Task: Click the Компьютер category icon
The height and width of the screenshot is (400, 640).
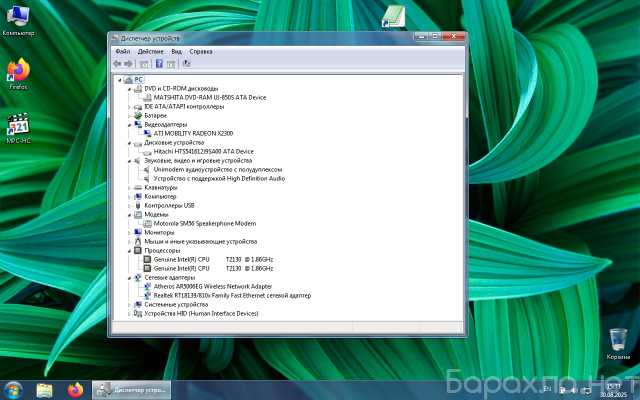Action: pyautogui.click(x=138, y=196)
